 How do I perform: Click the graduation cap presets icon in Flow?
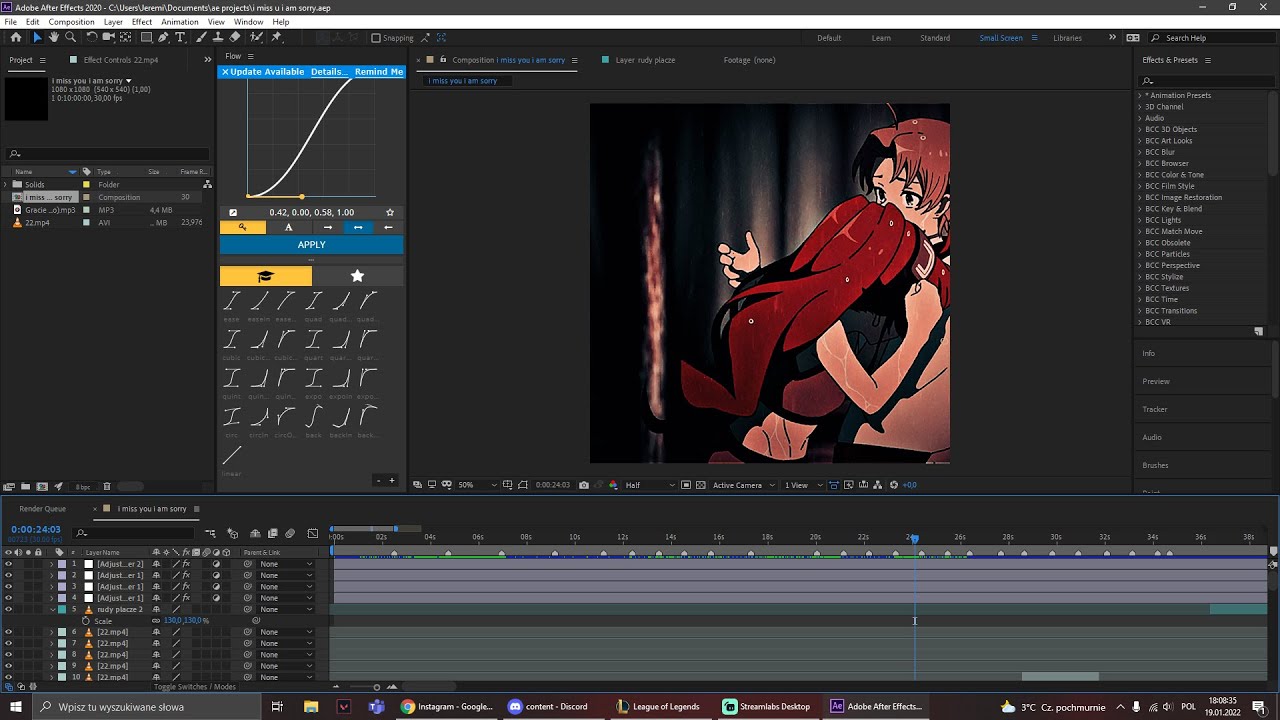point(265,276)
